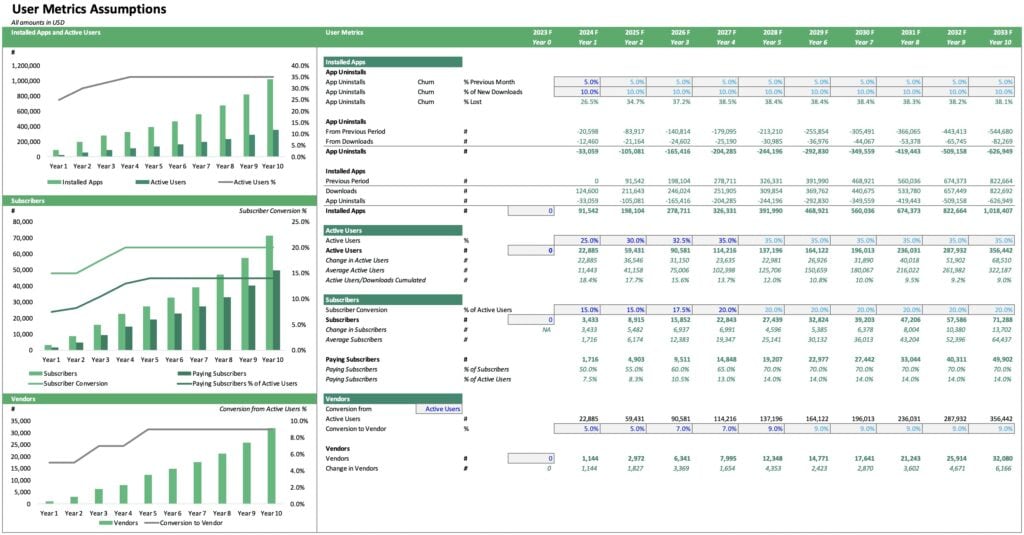Click the 'Paying Subscribers' legend entry in Subscribers chart
1024x535 pixels.
click(212, 374)
